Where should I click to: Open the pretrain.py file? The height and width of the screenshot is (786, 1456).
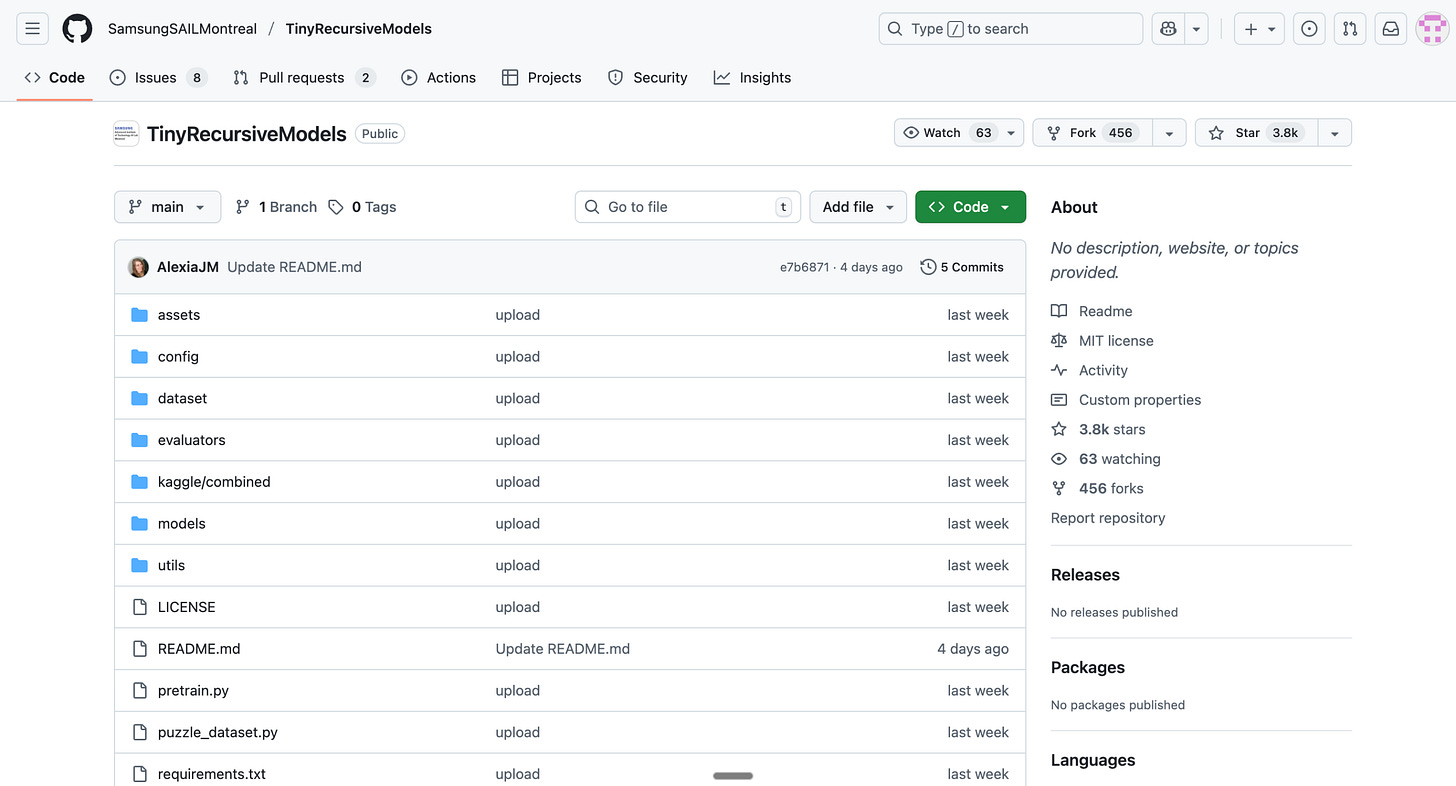(x=193, y=691)
